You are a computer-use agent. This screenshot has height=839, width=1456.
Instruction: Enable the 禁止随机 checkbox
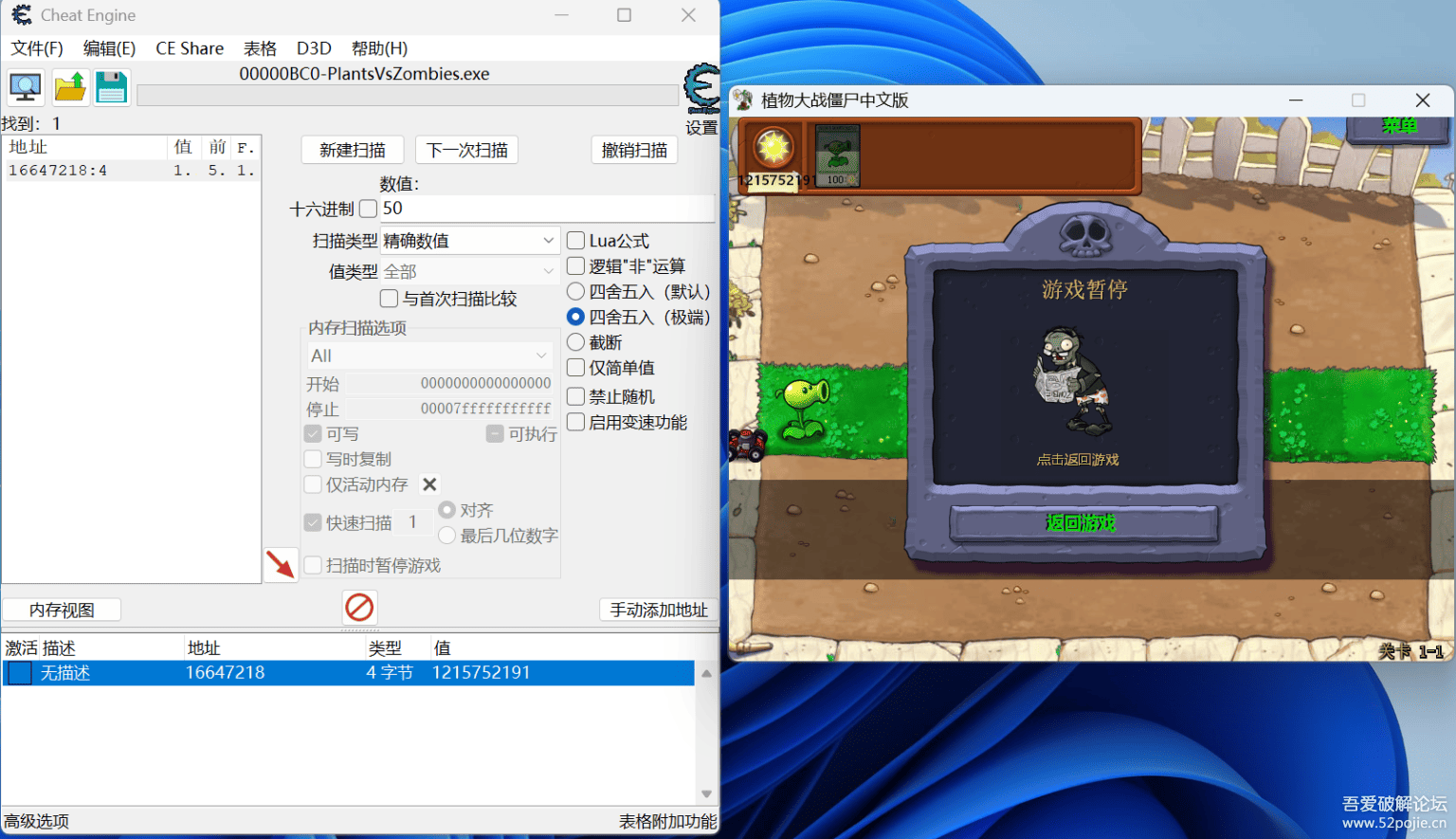[575, 396]
